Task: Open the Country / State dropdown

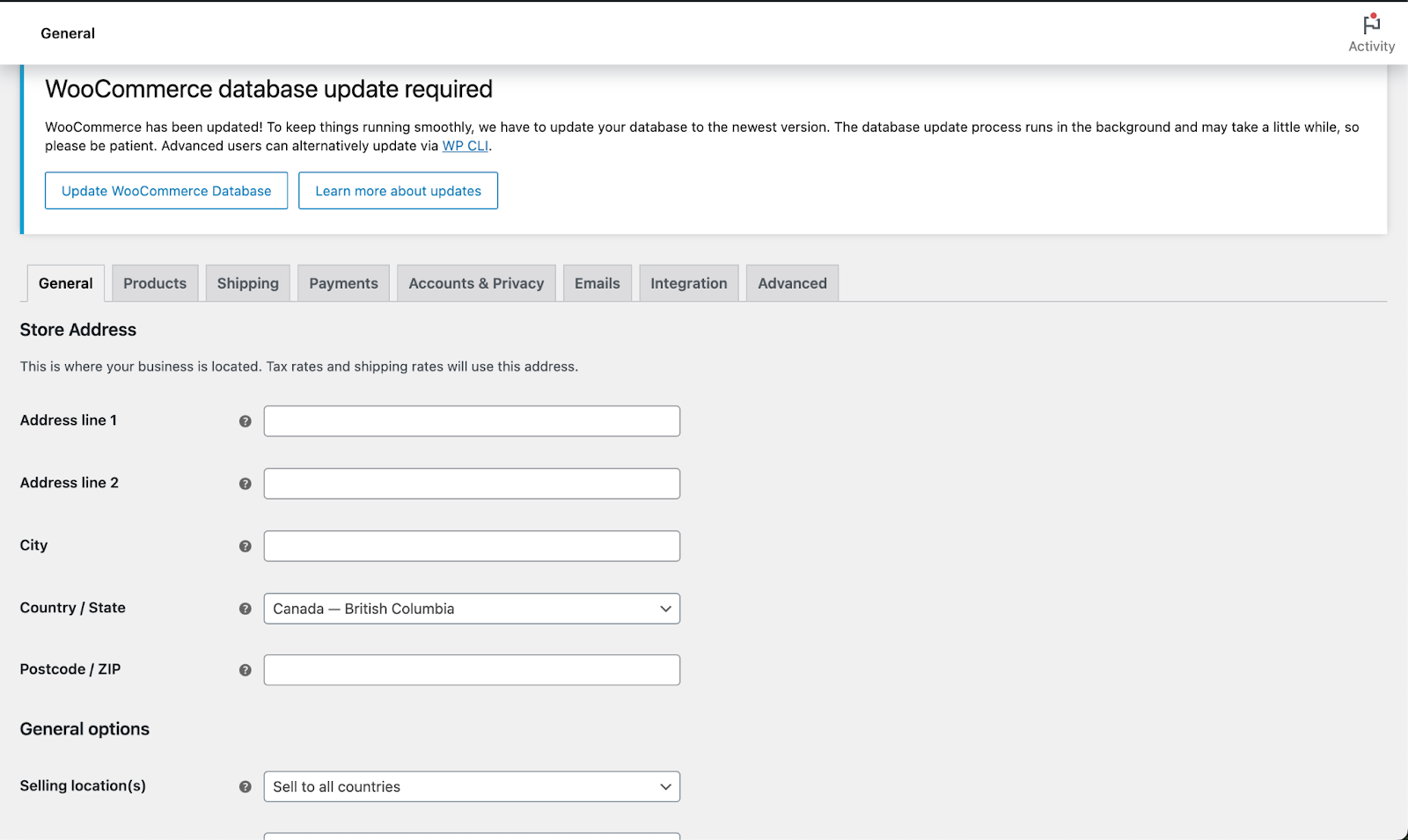Action: tap(472, 609)
